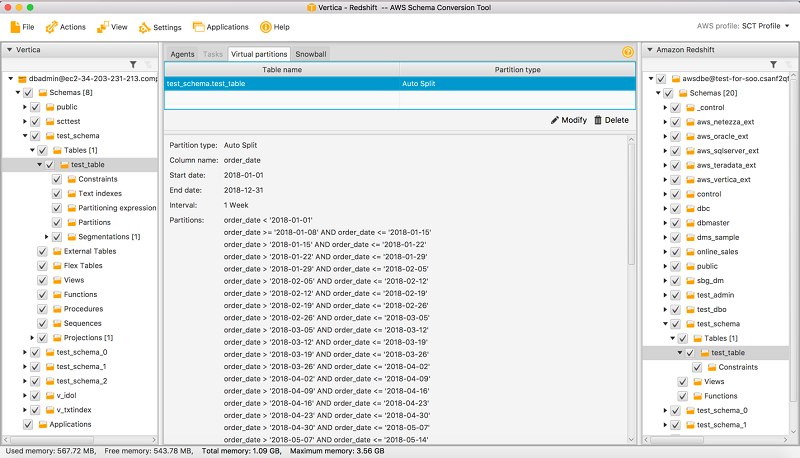Click the folder icon beside External Tables
This screenshot has height=458, width=800.
tap(58, 251)
